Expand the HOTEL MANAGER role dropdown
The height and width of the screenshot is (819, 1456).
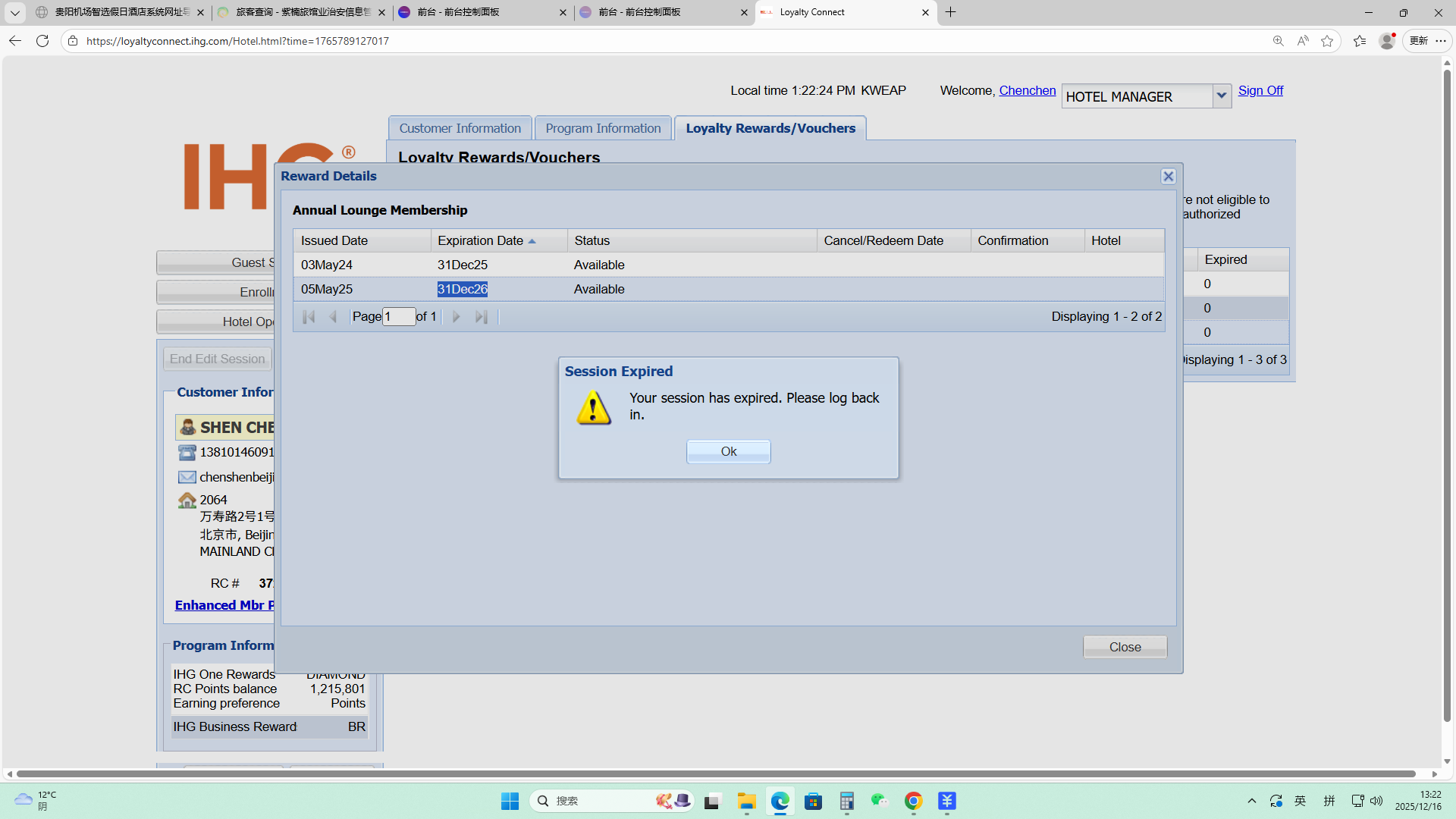pos(1221,96)
